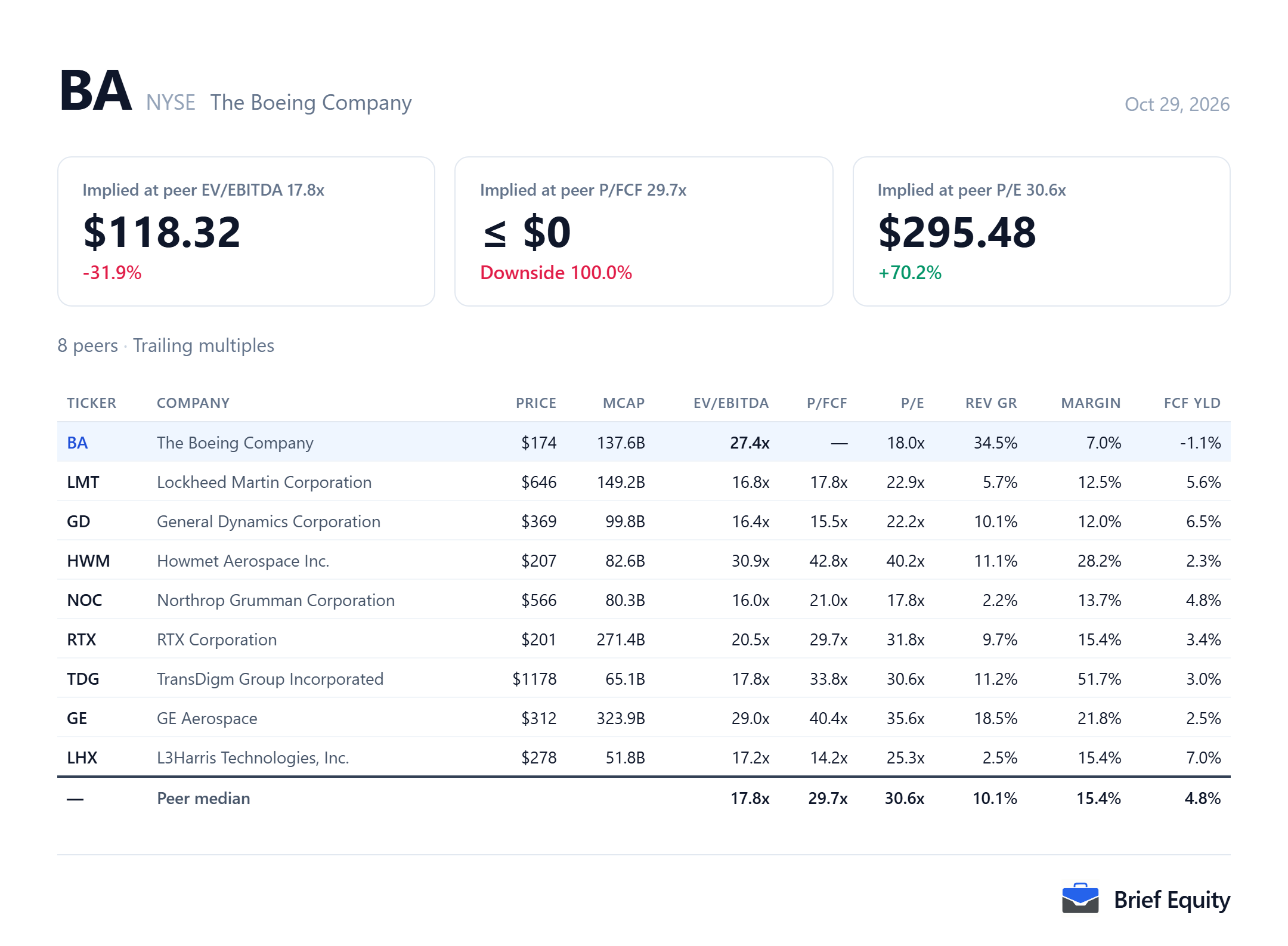Click the Brief Equity brand name text

(x=1172, y=899)
